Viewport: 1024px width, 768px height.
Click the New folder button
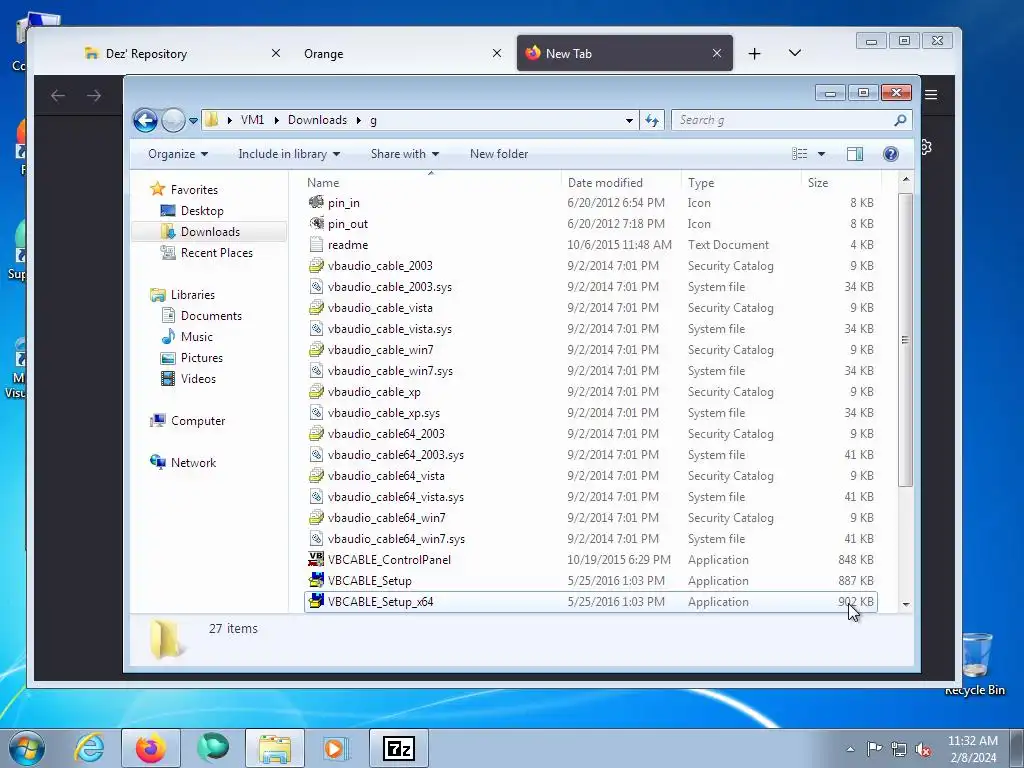[499, 154]
